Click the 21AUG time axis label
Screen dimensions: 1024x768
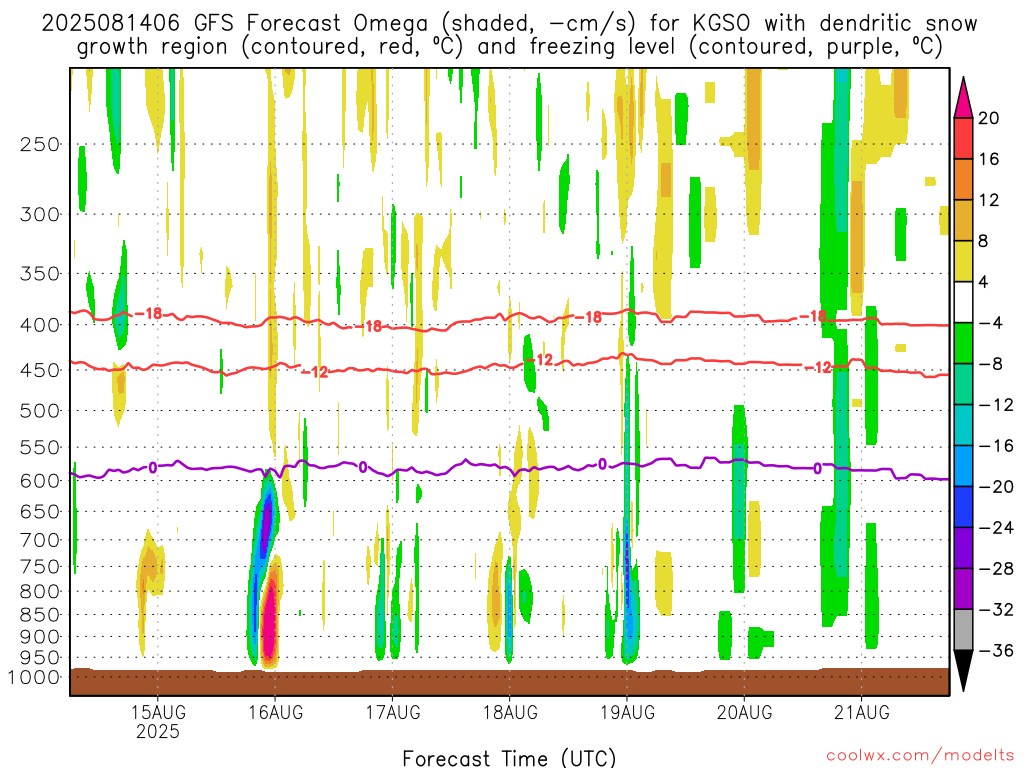coord(861,712)
